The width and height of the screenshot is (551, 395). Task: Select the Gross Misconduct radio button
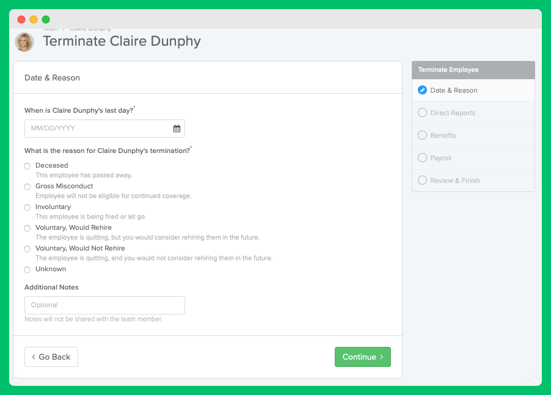(x=27, y=187)
